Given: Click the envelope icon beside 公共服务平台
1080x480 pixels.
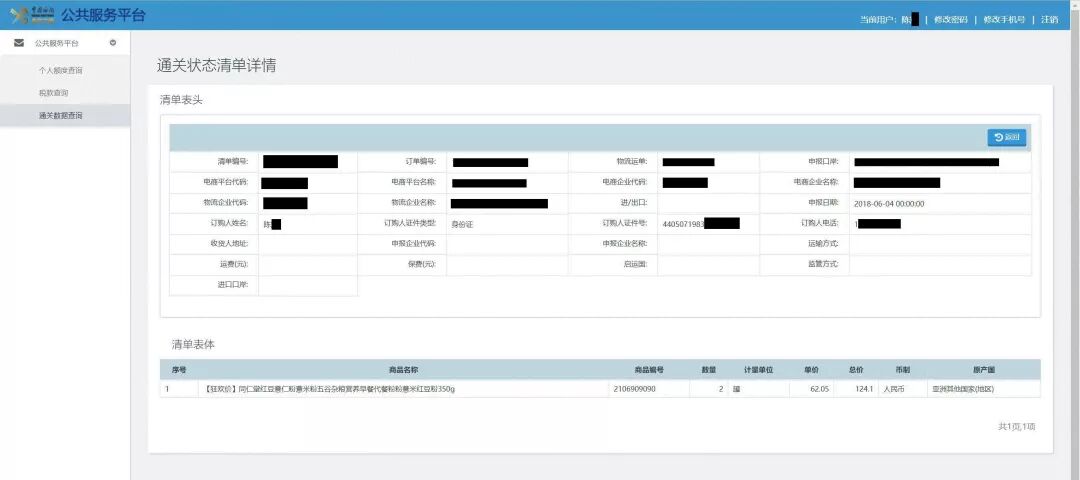Looking at the screenshot, I should pyautogui.click(x=19, y=43).
